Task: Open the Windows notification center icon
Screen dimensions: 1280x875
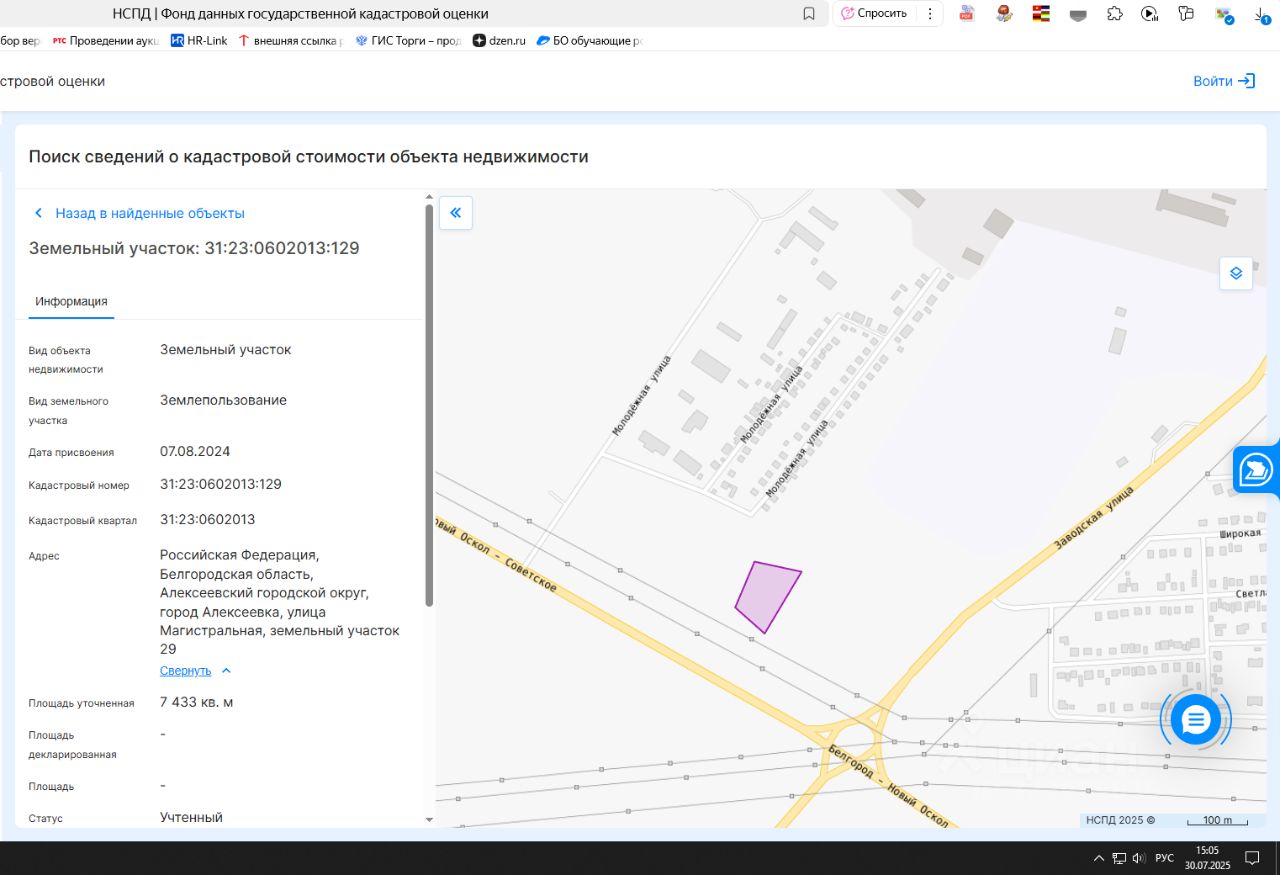Action: coord(1252,858)
